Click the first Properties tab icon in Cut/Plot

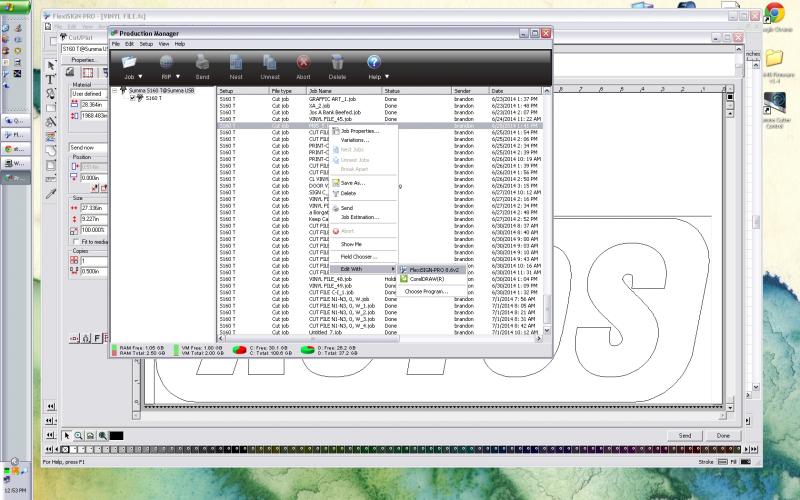pos(70,73)
